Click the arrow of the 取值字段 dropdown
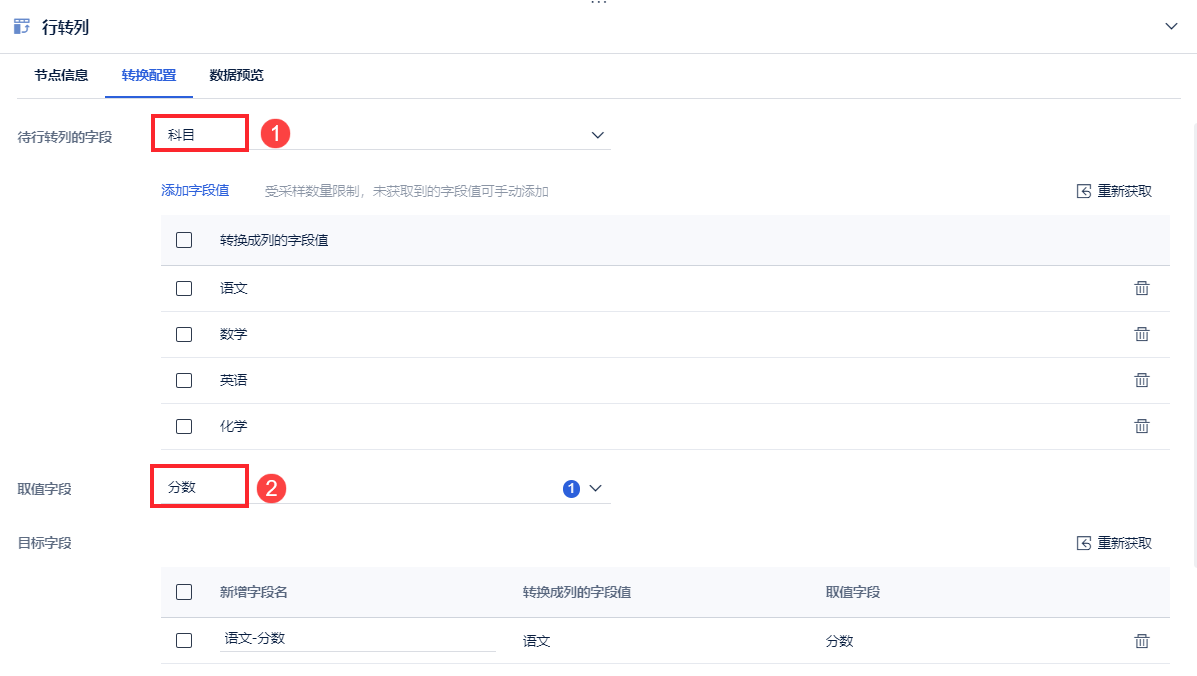Screen dimensions: 1197x676 pyautogui.click(x=595, y=488)
